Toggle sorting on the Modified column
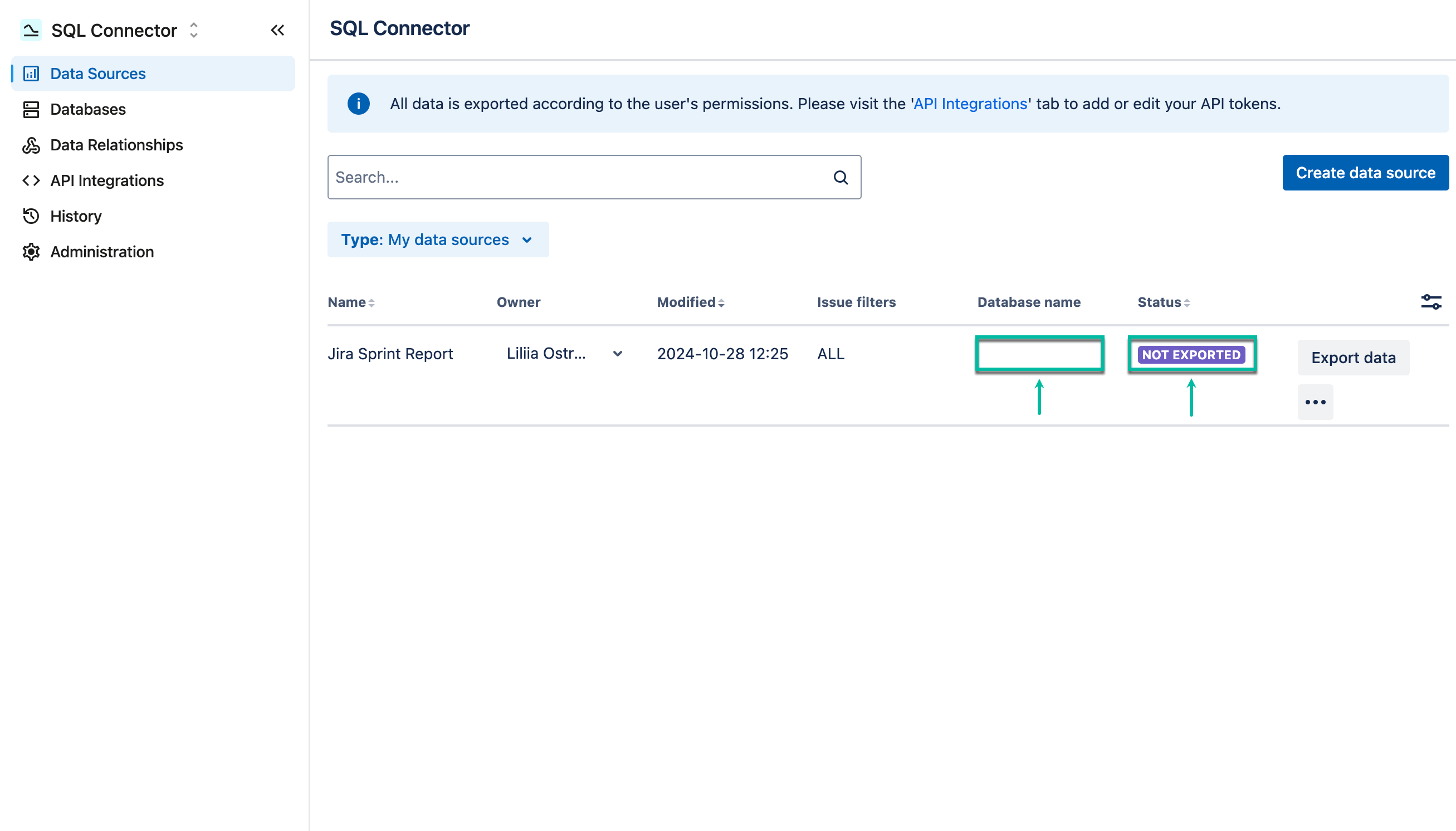This screenshot has width=1456, height=831. (x=722, y=302)
